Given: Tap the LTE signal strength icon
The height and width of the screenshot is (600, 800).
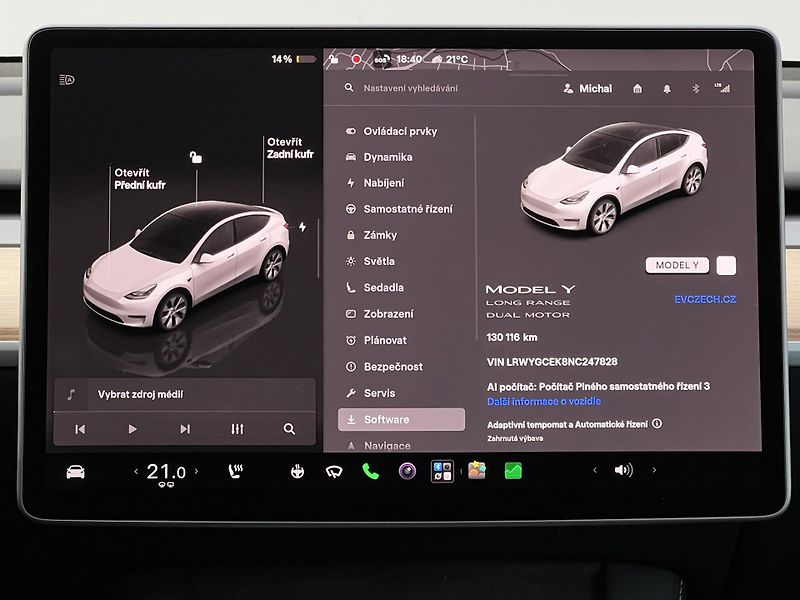Looking at the screenshot, I should click(722, 88).
